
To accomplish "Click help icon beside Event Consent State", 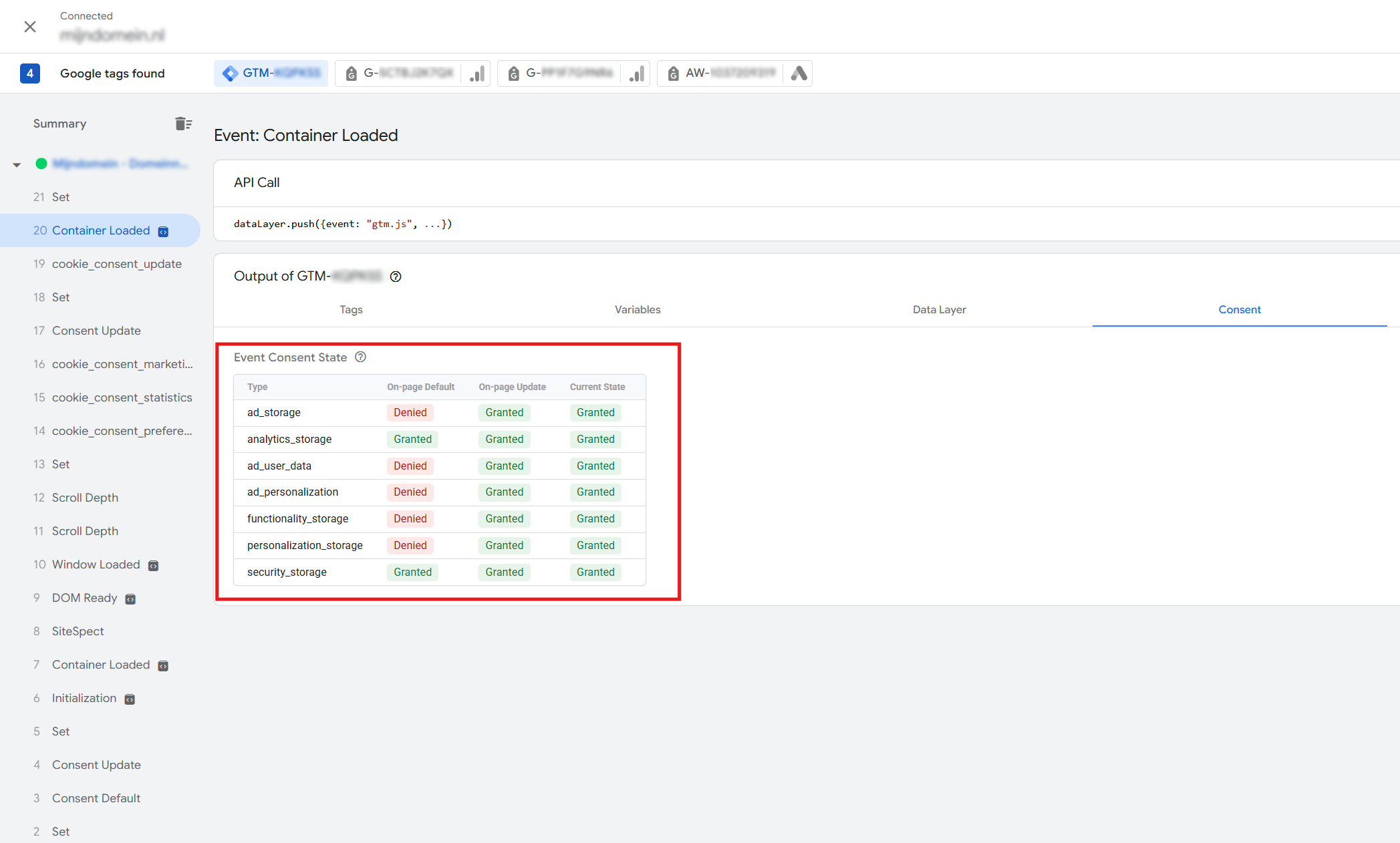I will (x=360, y=357).
